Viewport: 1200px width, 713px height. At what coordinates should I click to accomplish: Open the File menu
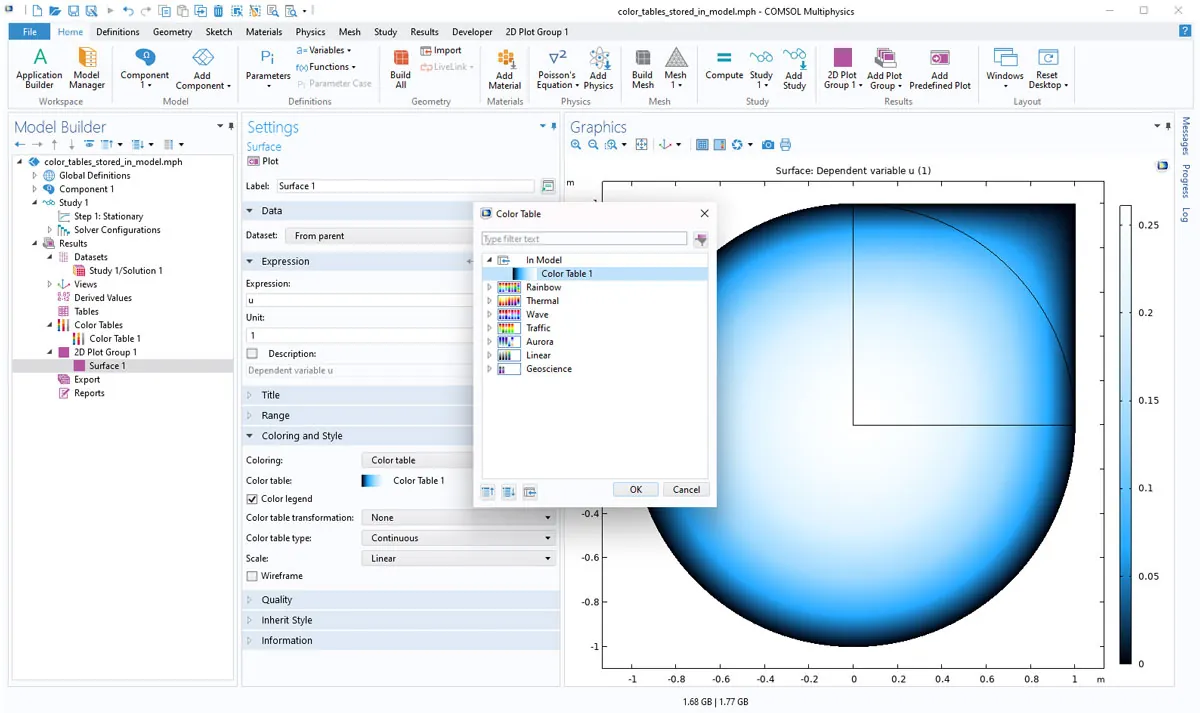coord(29,32)
